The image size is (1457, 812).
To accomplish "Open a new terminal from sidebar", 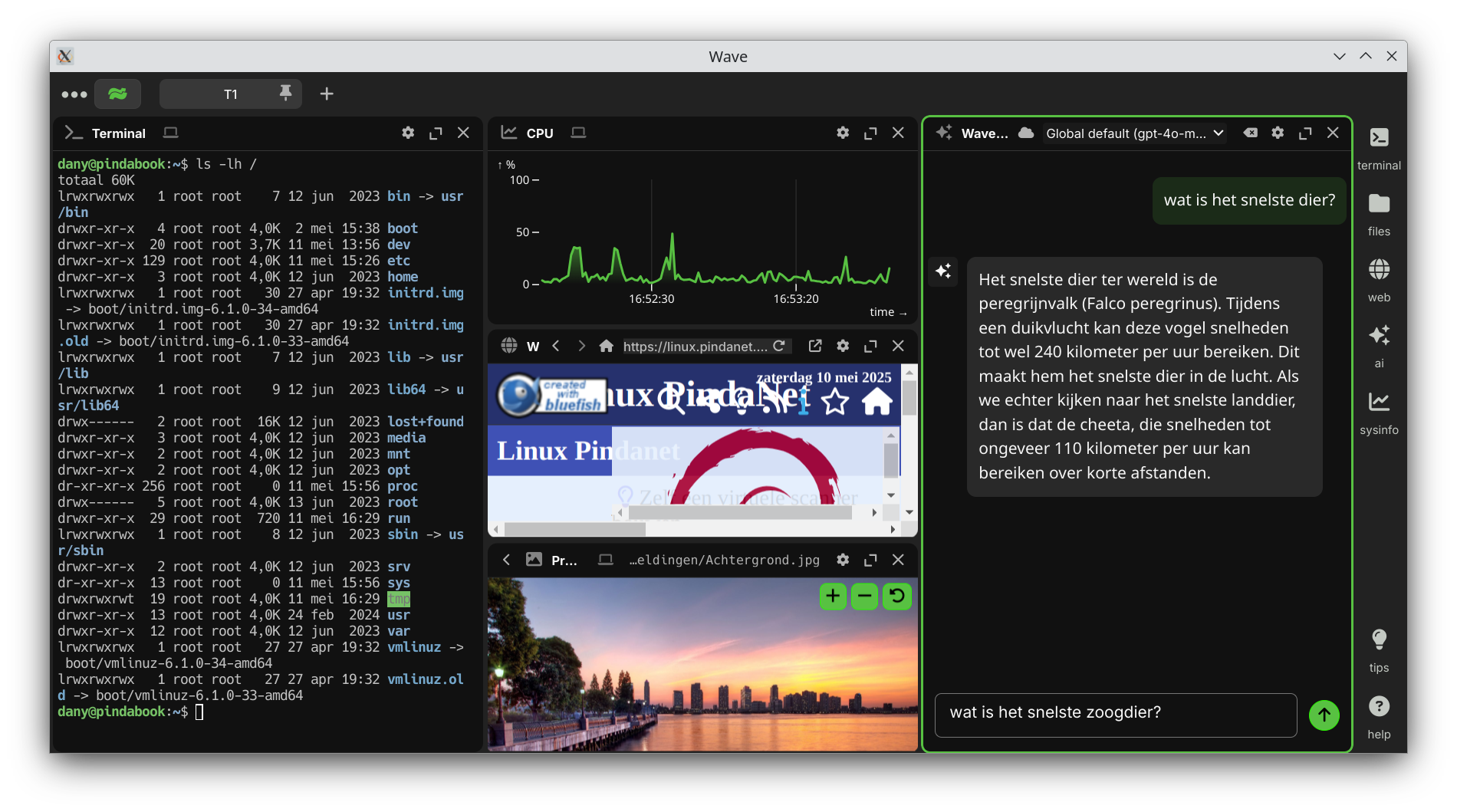I will (x=1379, y=148).
